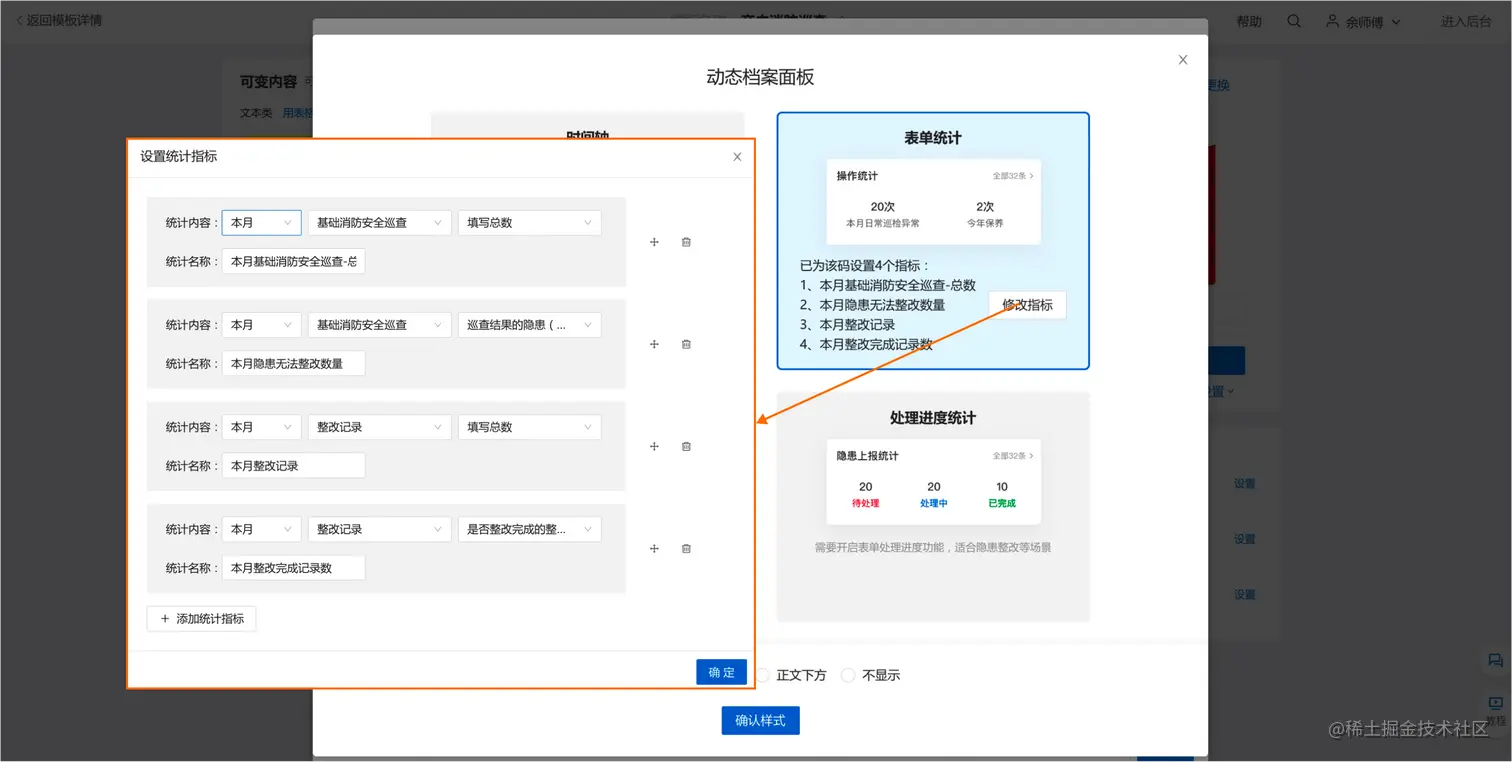The image size is (1512, 762).
Task: Open form dropdown in the 本月基础消防安全巡查-总数 row
Action: click(x=379, y=223)
